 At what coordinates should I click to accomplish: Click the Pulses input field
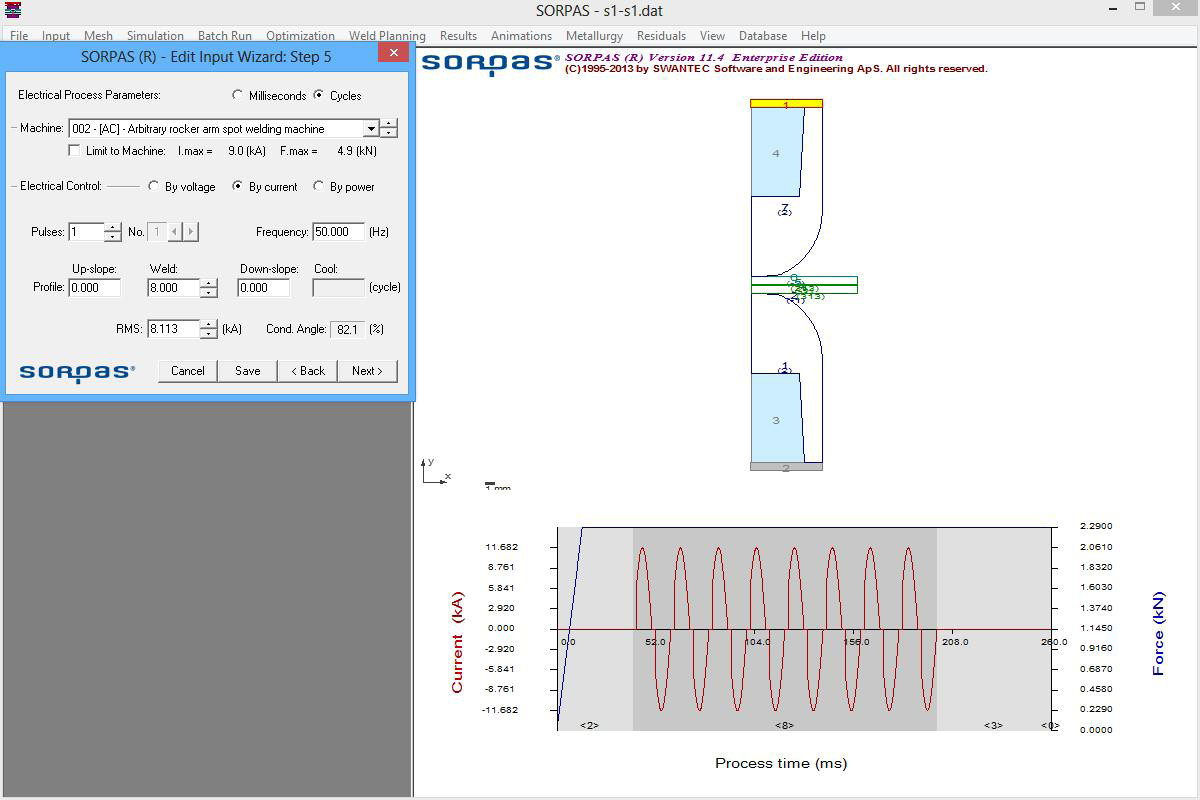pos(86,232)
